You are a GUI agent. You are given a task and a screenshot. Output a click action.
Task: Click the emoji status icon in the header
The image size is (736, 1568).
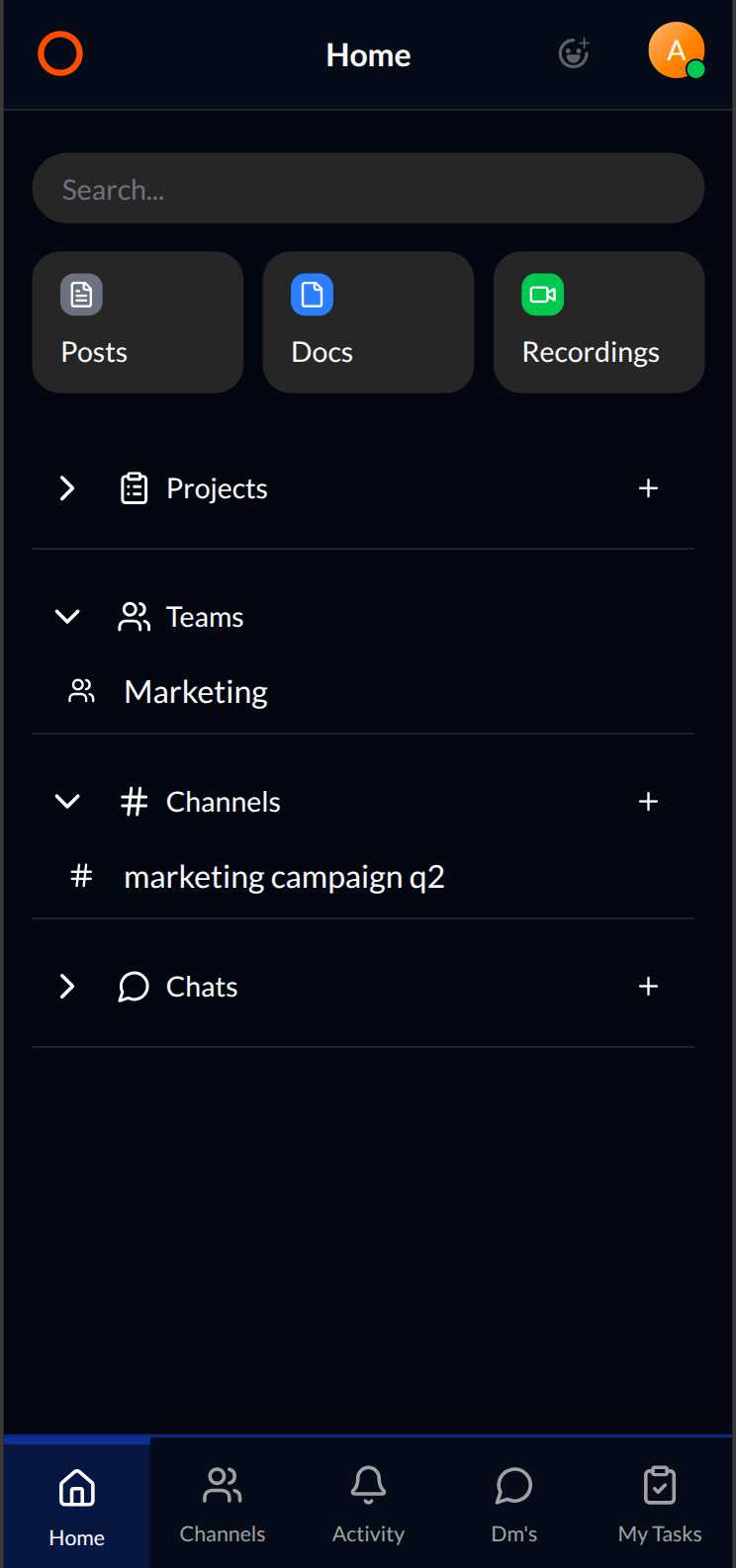coord(573,54)
